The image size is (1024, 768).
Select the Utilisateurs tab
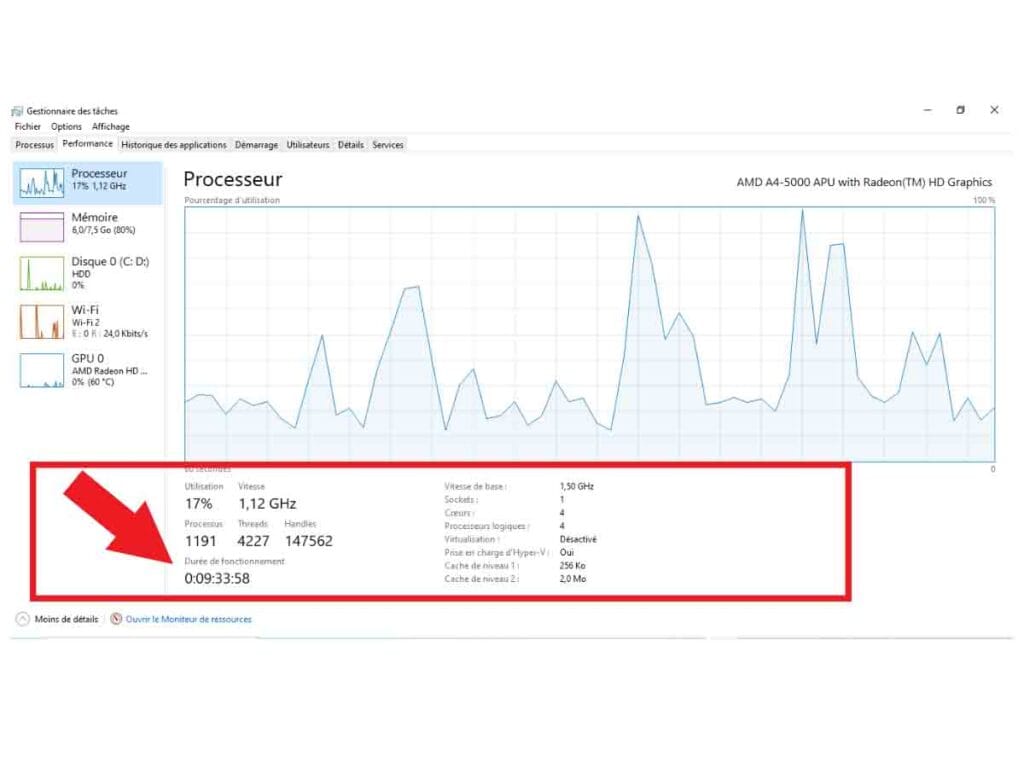pyautogui.click(x=307, y=144)
